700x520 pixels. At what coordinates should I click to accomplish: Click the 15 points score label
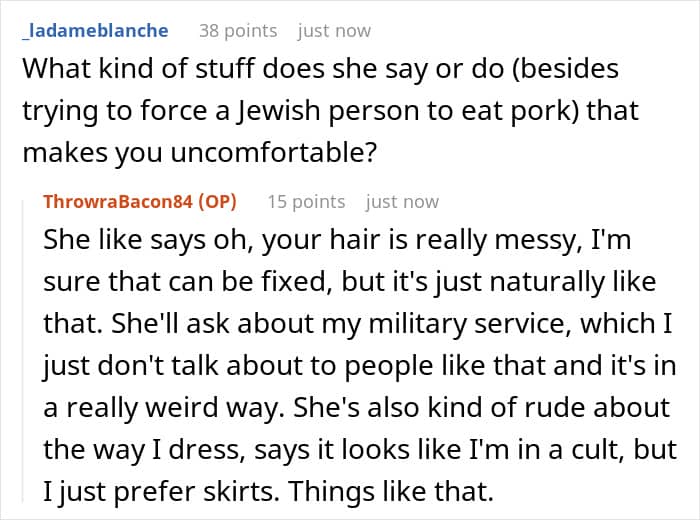tap(306, 202)
